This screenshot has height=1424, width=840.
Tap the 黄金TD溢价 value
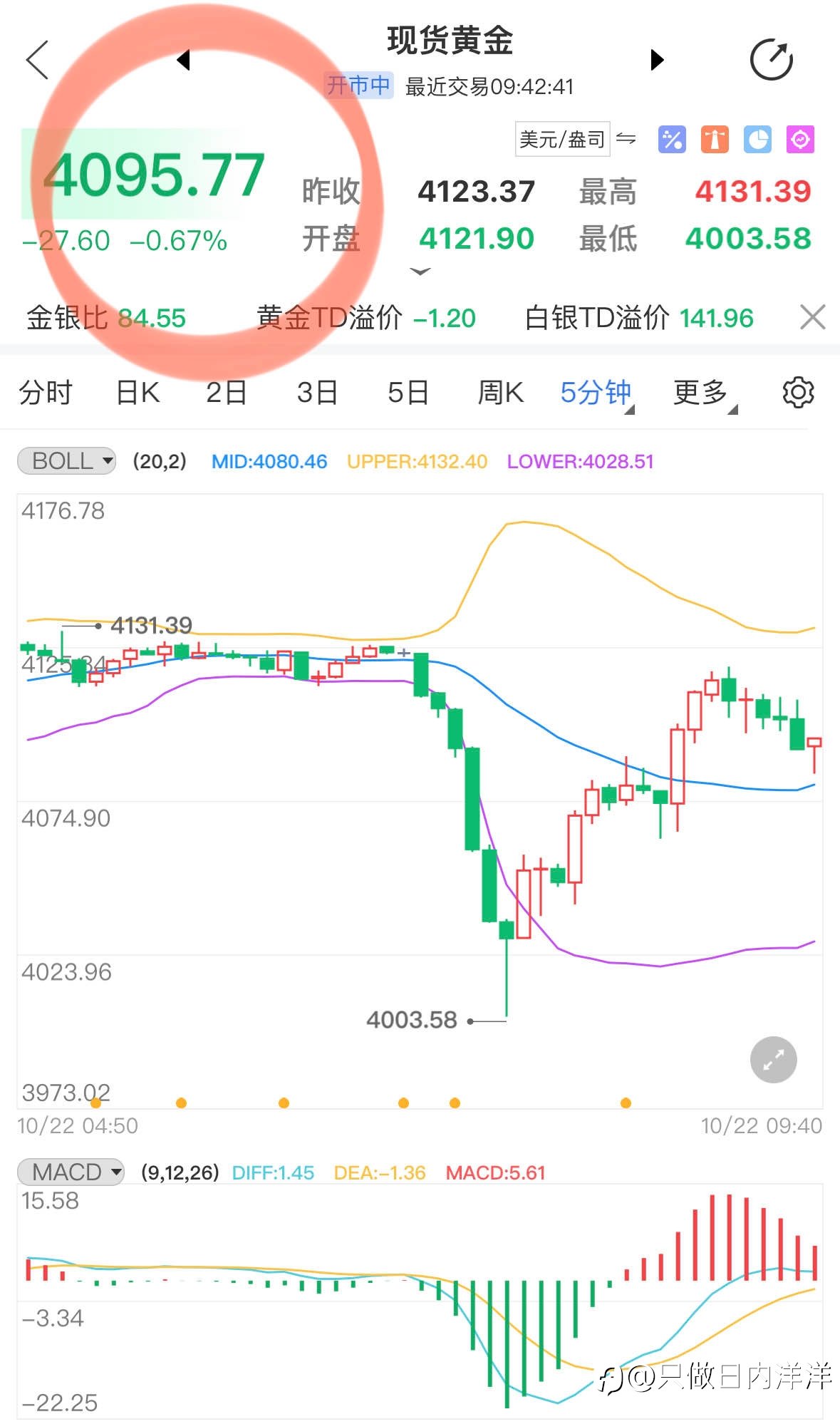click(445, 319)
